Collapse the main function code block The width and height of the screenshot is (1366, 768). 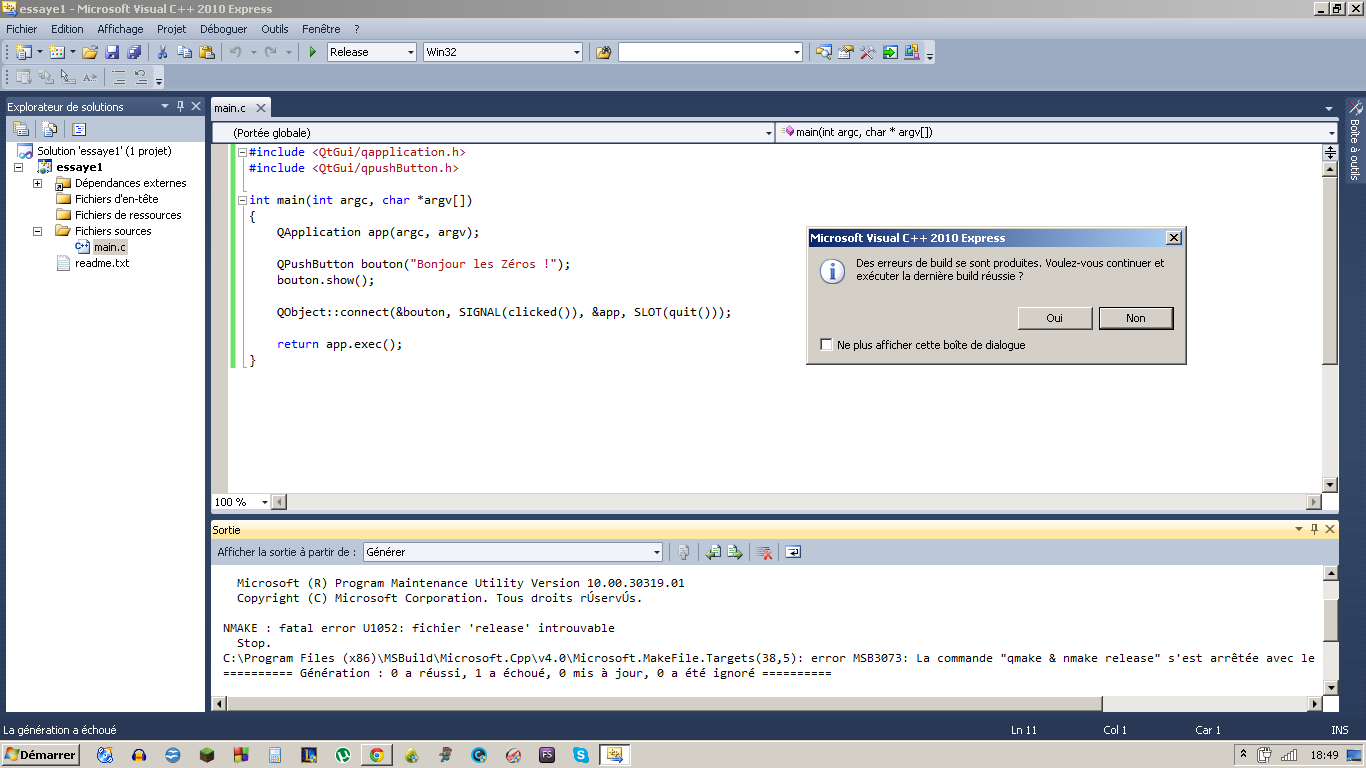pyautogui.click(x=241, y=200)
